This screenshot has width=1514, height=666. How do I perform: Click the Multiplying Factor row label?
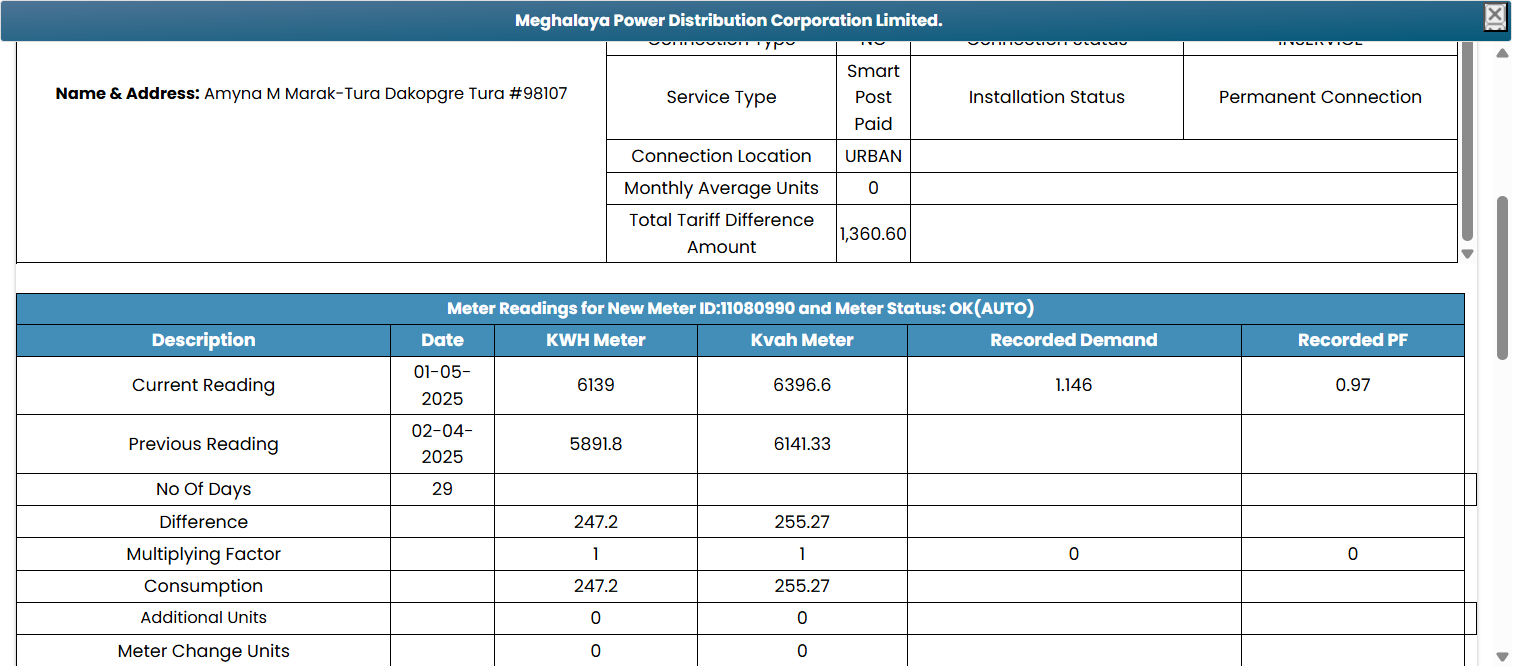coord(203,554)
